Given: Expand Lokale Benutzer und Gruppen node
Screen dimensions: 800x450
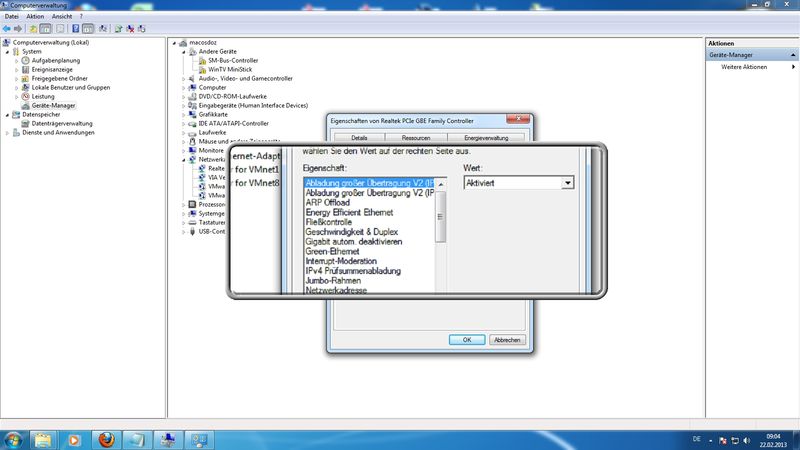Looking at the screenshot, I should click(16, 88).
